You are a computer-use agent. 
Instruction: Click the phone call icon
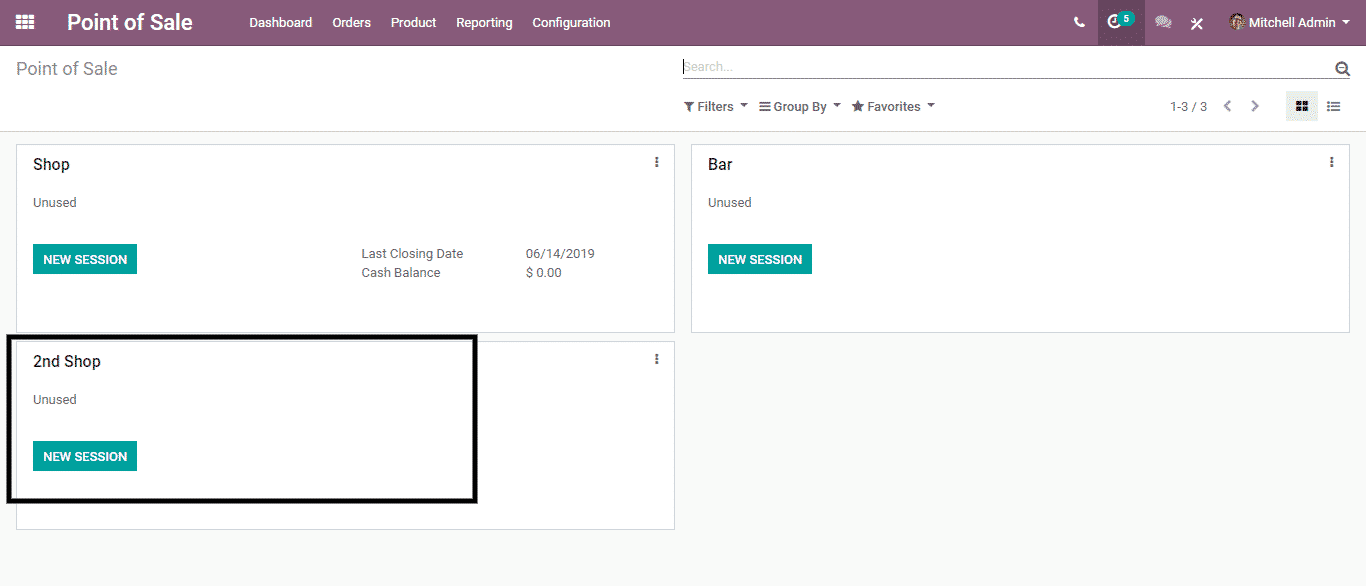point(1079,22)
